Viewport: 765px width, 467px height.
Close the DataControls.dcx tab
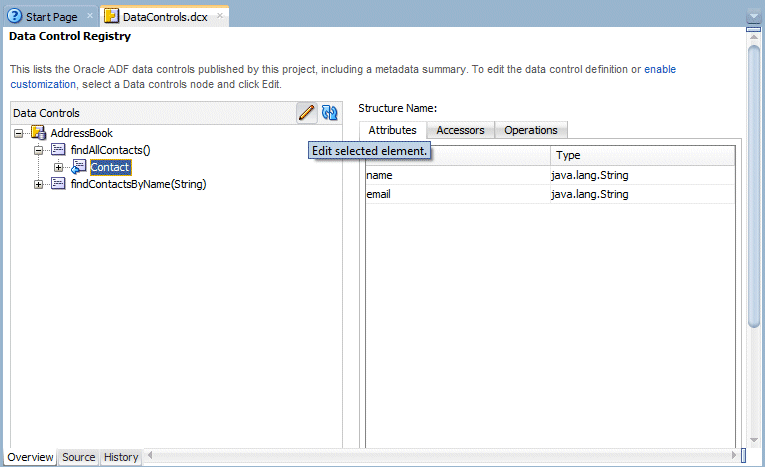220,16
